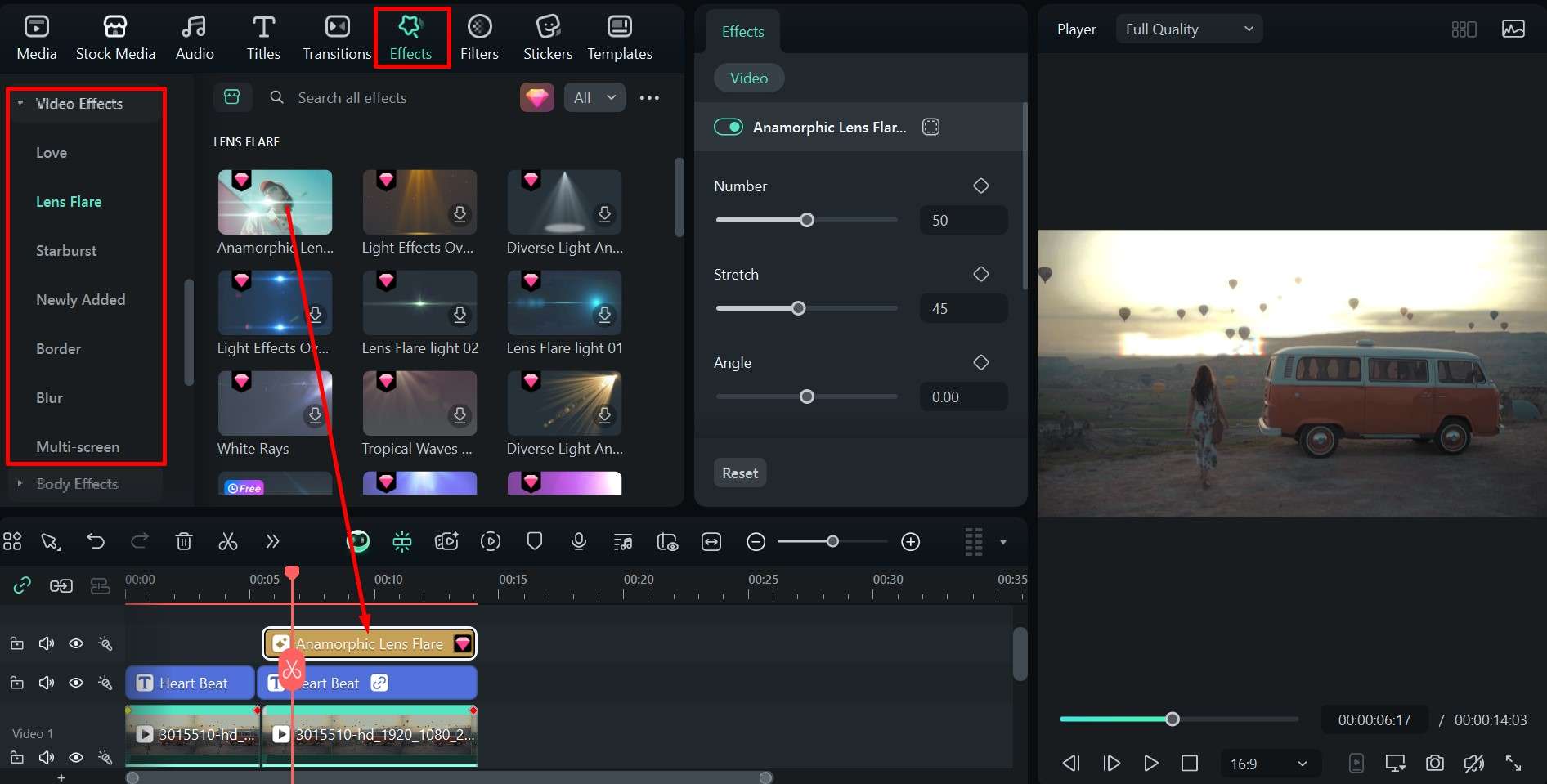
Task: Open the Transitions tab
Action: [x=337, y=38]
